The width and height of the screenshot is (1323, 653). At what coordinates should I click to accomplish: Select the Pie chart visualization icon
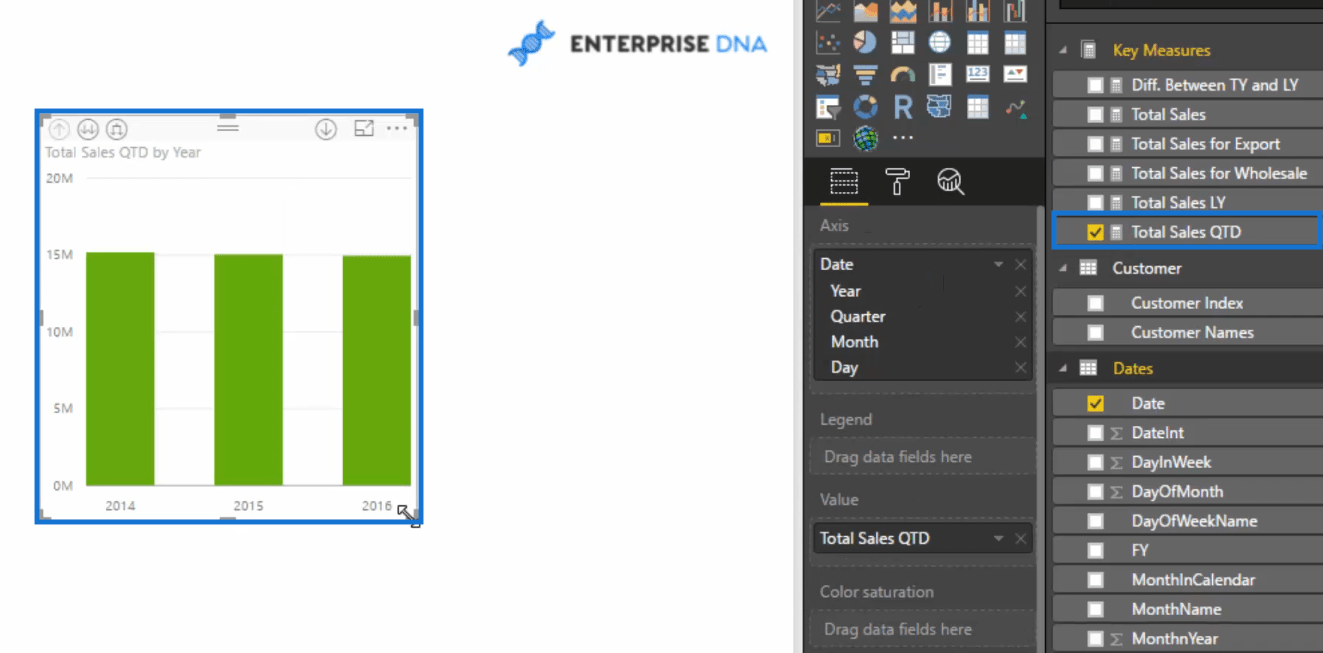[865, 43]
